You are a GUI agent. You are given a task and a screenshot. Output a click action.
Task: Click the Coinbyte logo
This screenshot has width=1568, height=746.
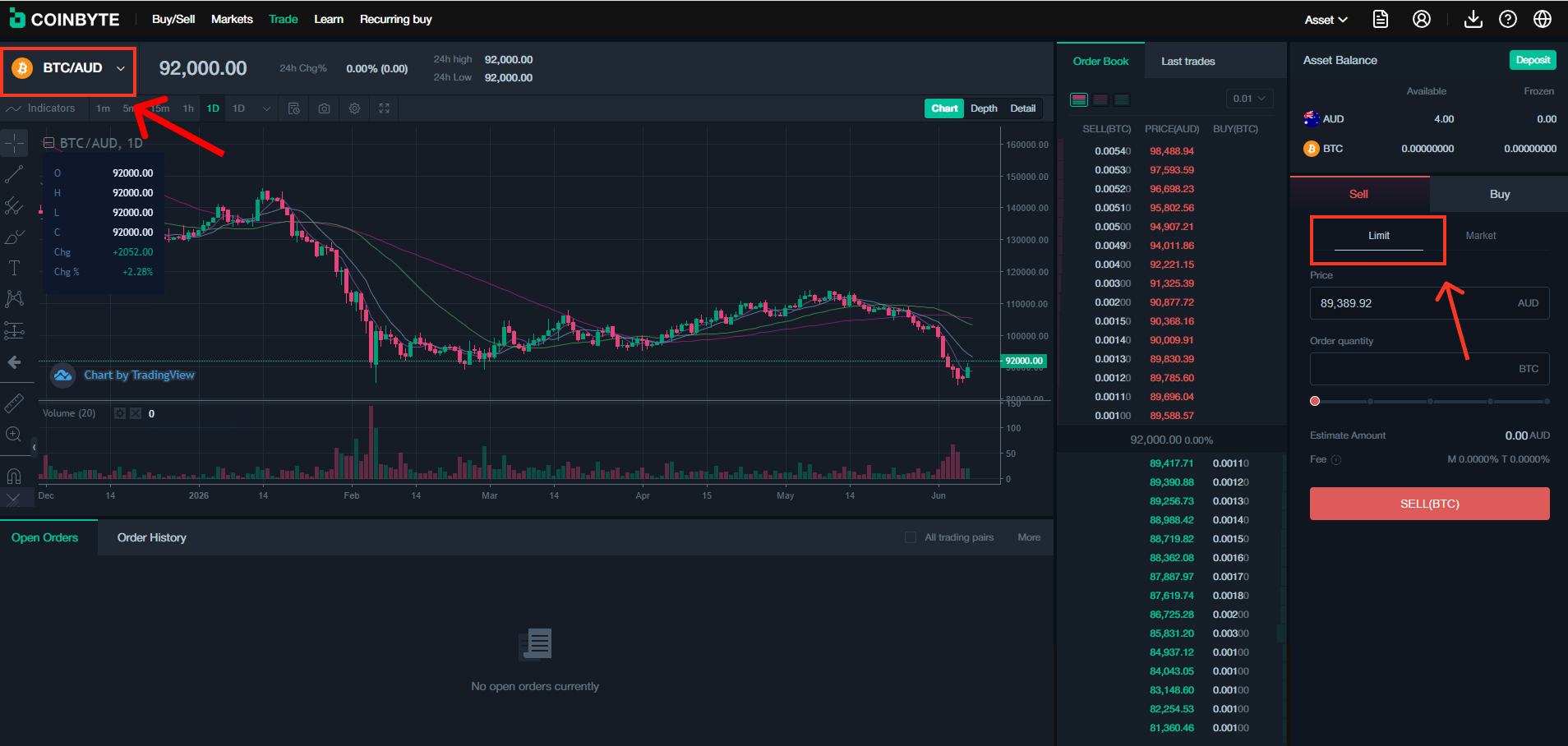tap(65, 19)
